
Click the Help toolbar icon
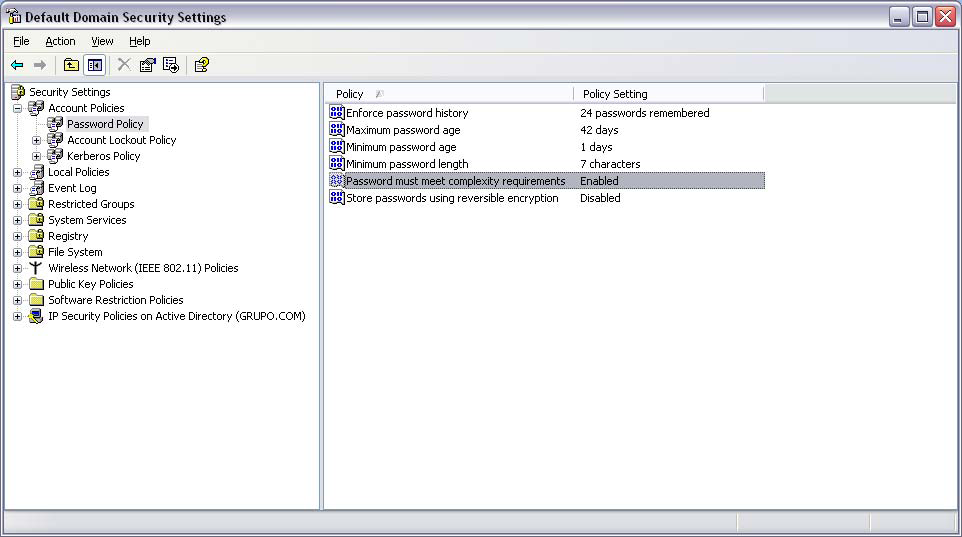pos(201,64)
